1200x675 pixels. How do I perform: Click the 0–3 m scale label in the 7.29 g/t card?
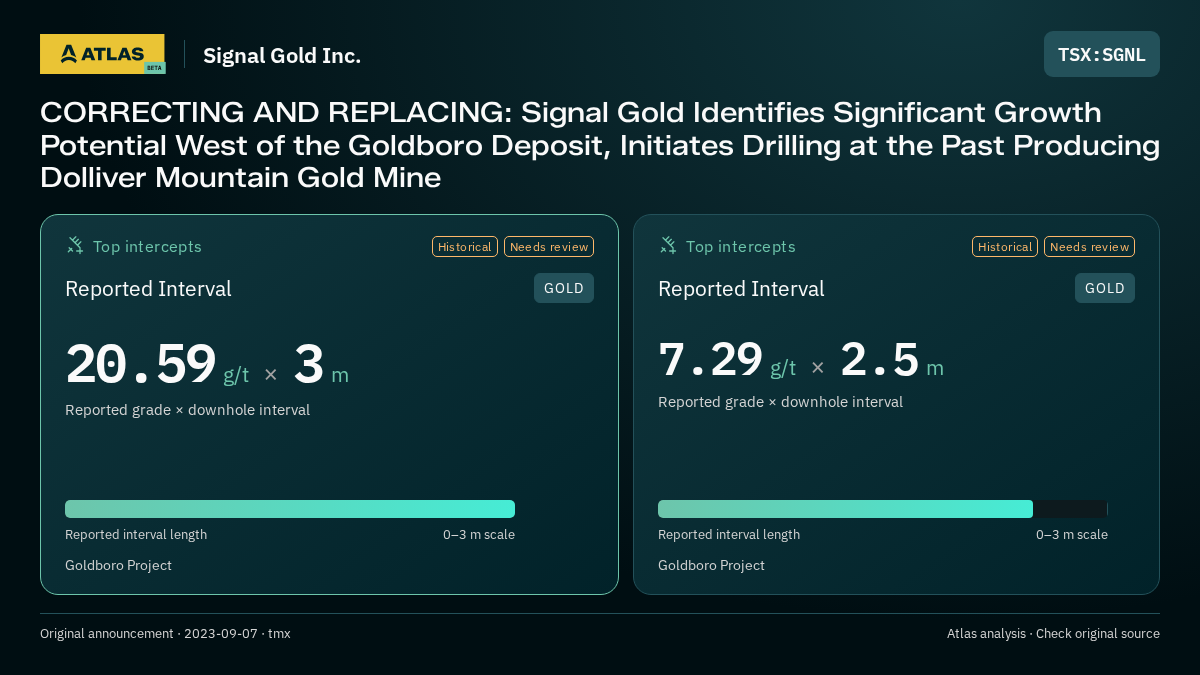[x=1072, y=534]
